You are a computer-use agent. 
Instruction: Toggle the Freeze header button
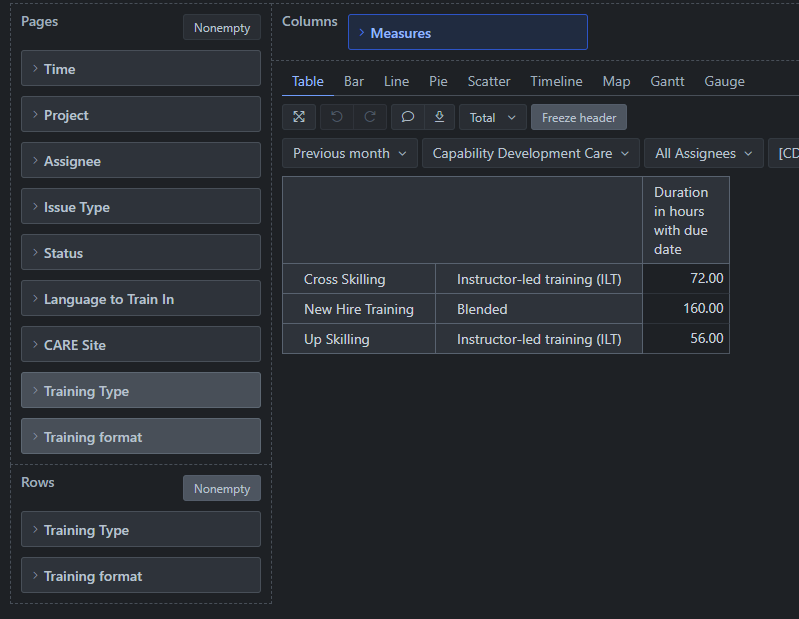tap(579, 117)
